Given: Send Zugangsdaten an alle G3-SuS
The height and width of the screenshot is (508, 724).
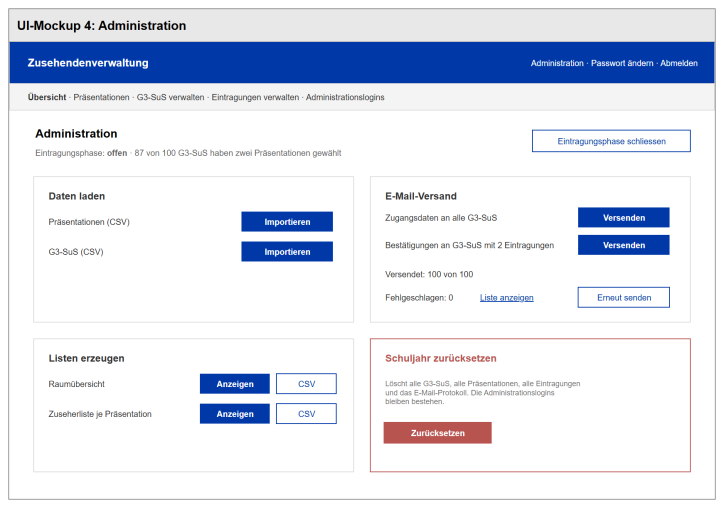Looking at the screenshot, I should click(x=623, y=218).
